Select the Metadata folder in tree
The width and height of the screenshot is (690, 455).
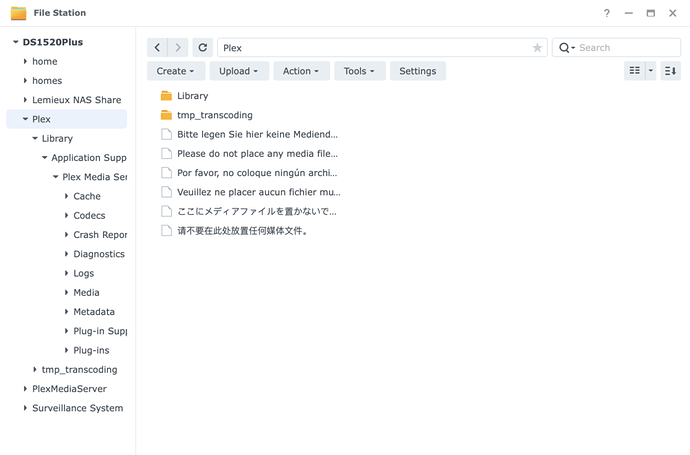tap(94, 312)
